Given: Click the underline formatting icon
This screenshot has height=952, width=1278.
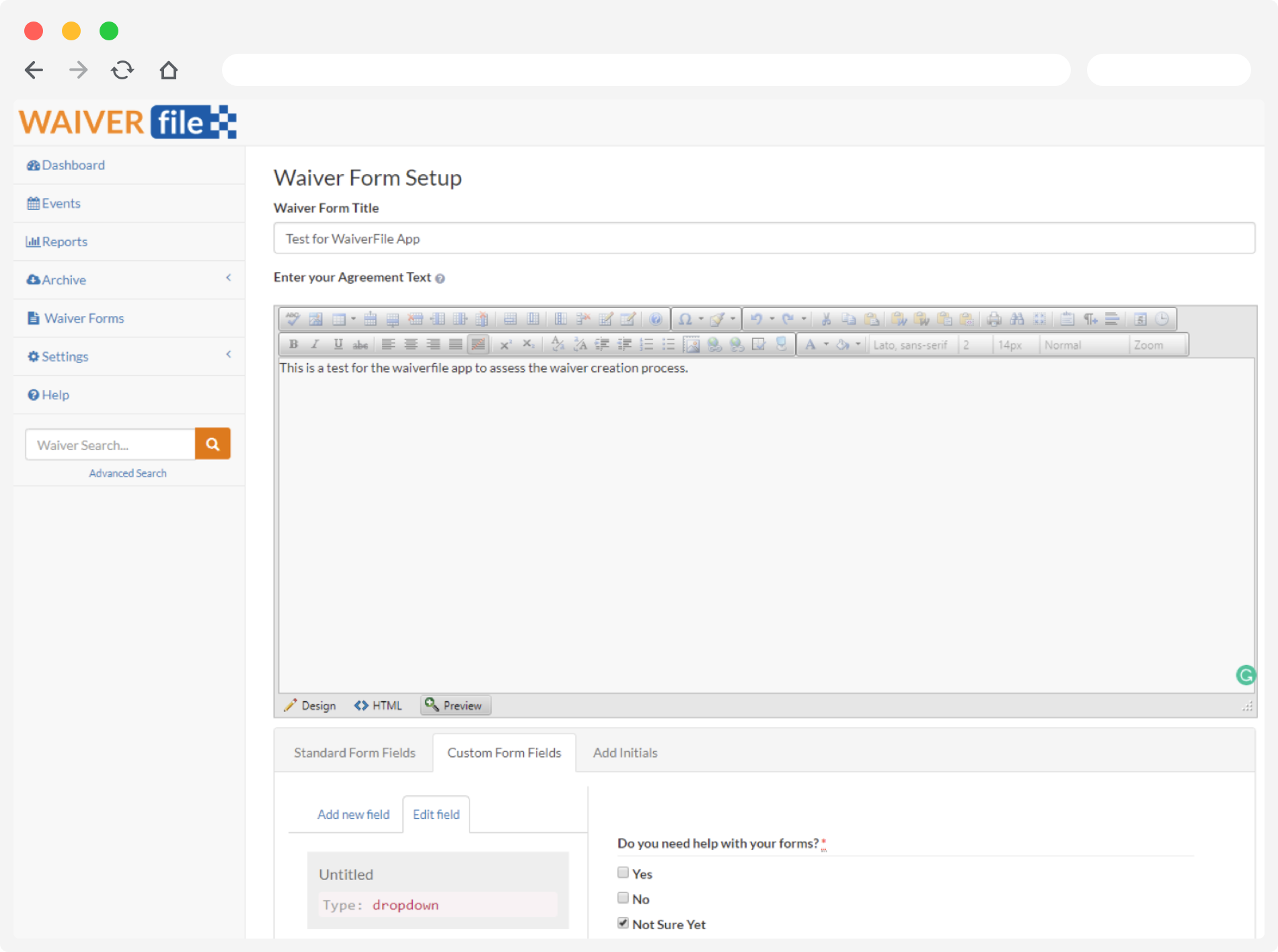Looking at the screenshot, I should (338, 344).
